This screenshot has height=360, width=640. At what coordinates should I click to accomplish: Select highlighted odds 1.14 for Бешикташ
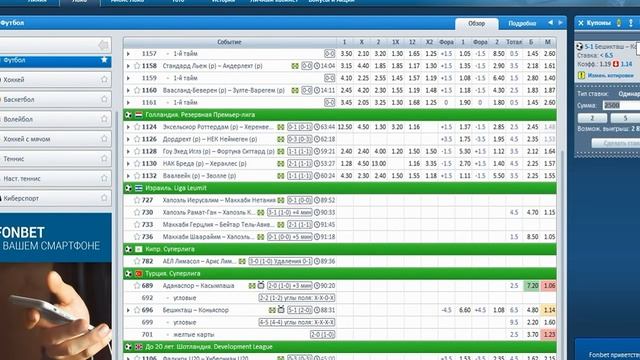[549, 310]
